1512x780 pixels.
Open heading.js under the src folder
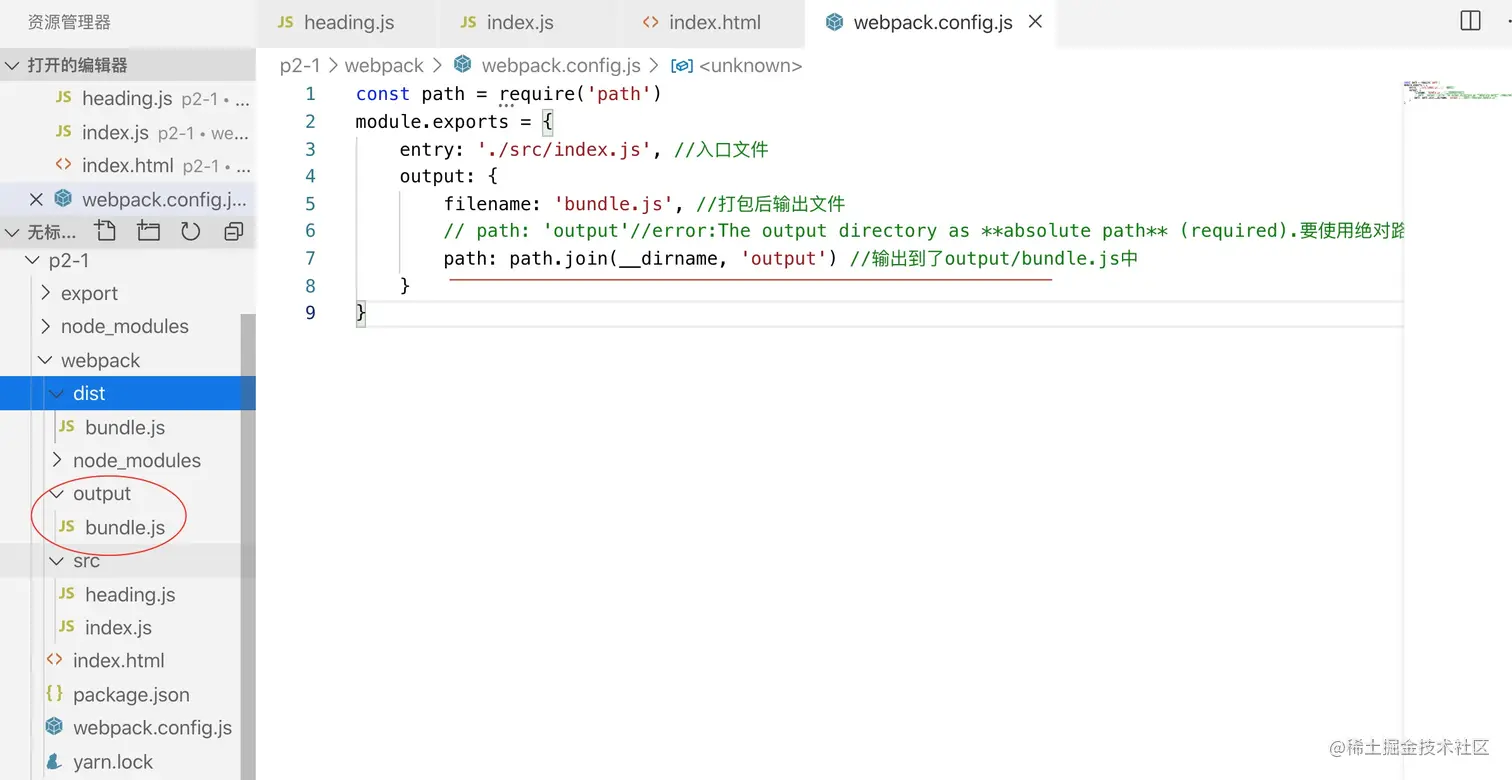130,594
